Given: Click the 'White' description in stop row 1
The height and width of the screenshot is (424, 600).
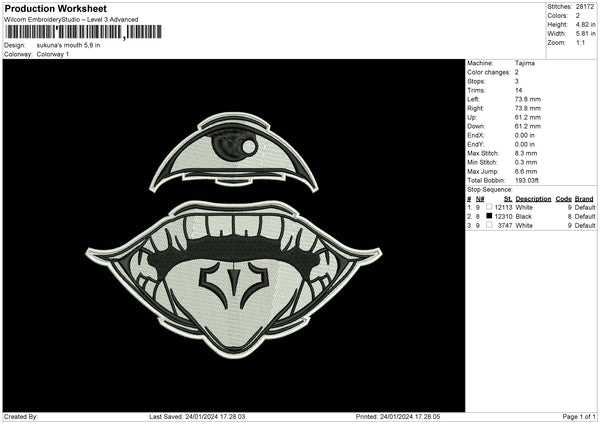Looking at the screenshot, I should (x=524, y=207).
